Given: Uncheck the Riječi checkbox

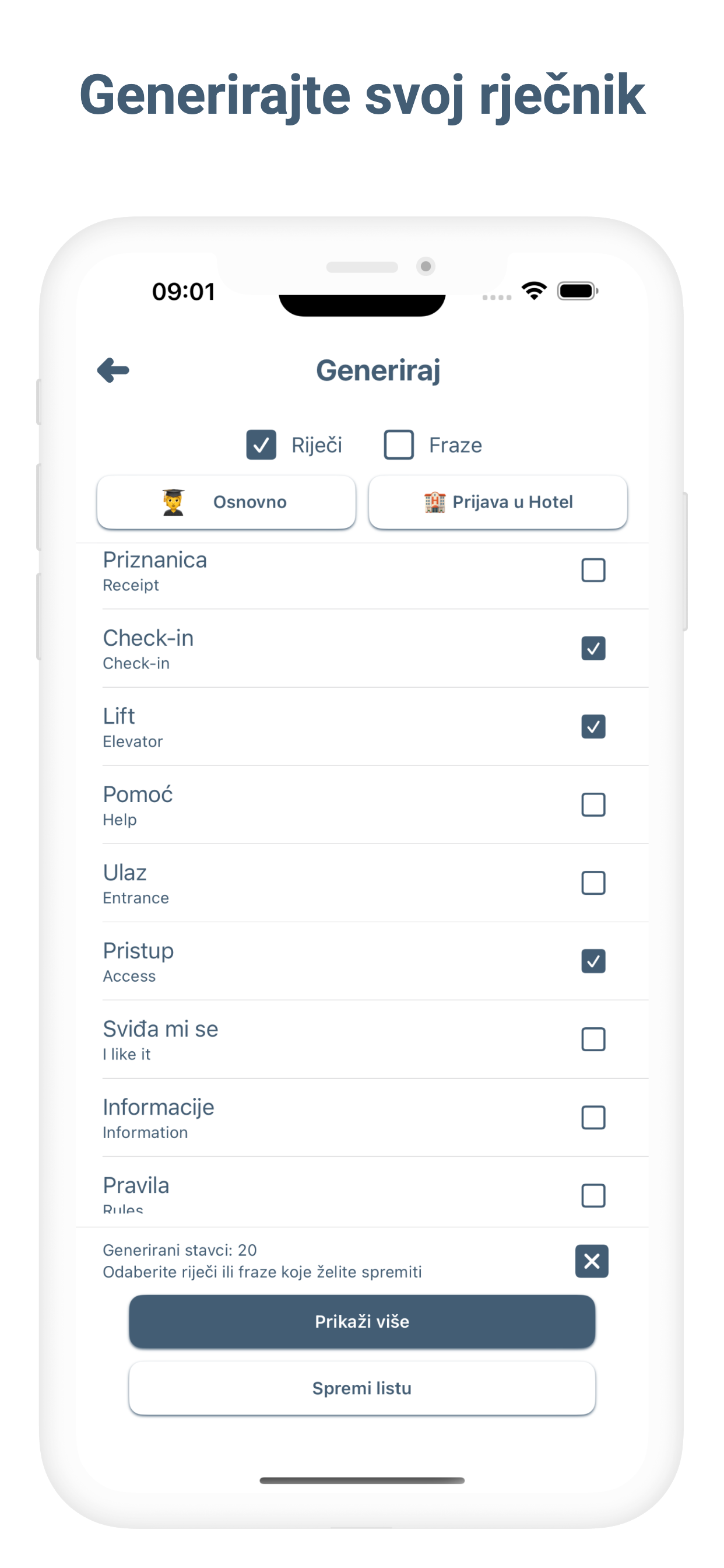Looking at the screenshot, I should [261, 445].
